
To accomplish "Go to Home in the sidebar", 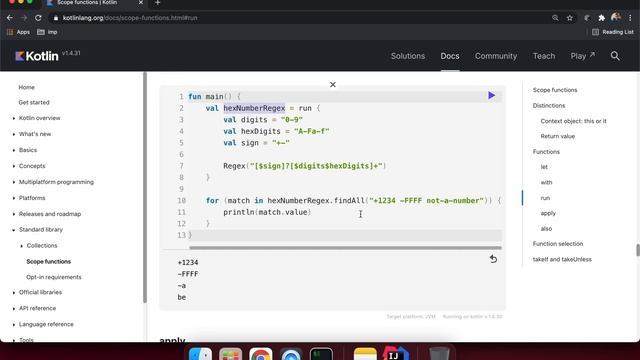I will [27, 87].
